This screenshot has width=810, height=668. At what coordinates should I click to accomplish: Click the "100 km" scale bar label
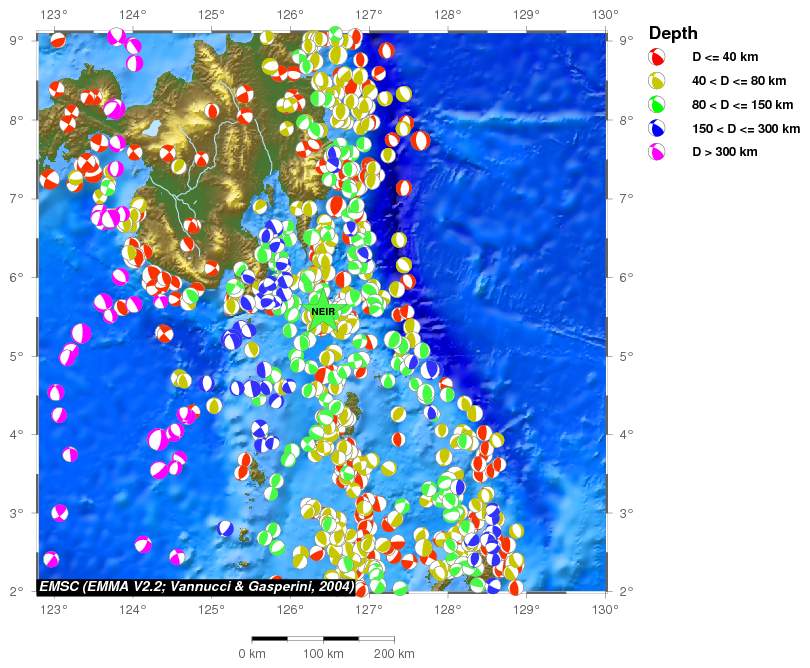click(322, 654)
